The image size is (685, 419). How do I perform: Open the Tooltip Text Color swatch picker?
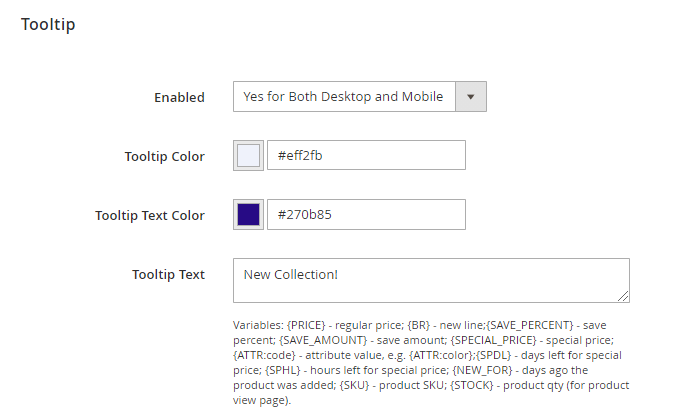(x=248, y=214)
